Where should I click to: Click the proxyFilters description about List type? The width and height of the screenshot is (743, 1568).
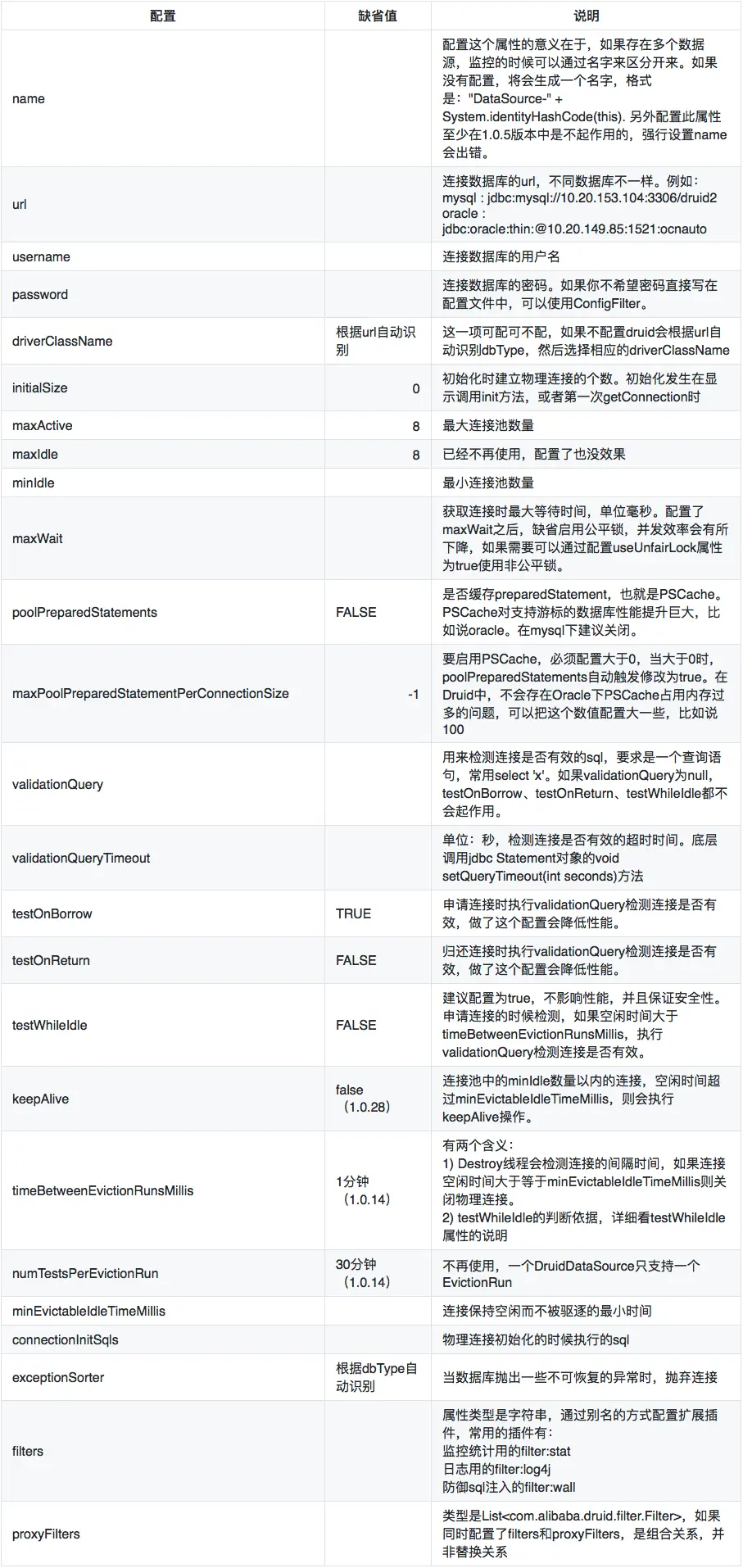[x=583, y=1534]
